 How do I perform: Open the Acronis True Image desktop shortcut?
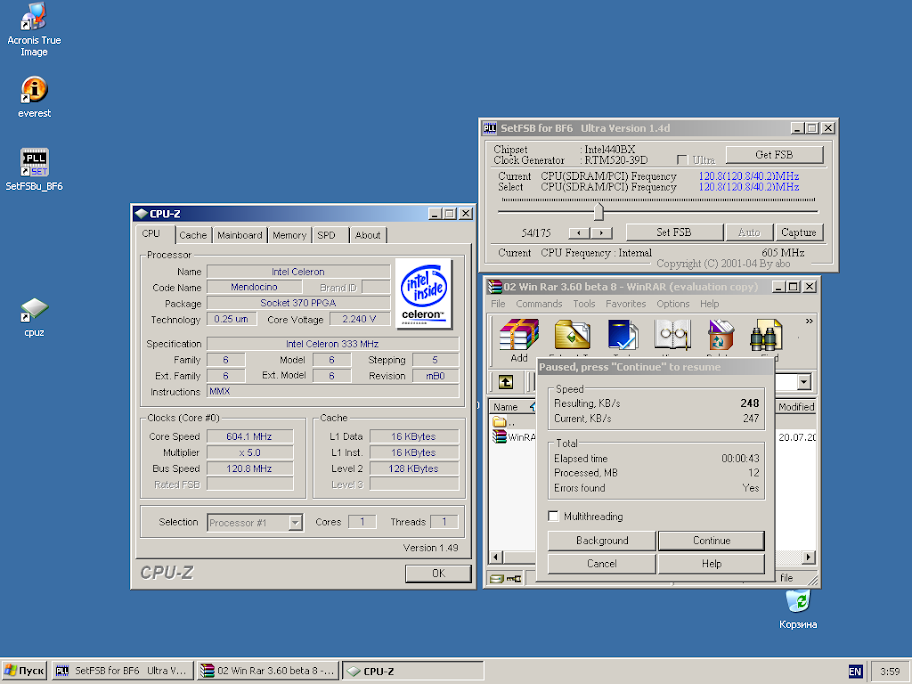click(34, 29)
